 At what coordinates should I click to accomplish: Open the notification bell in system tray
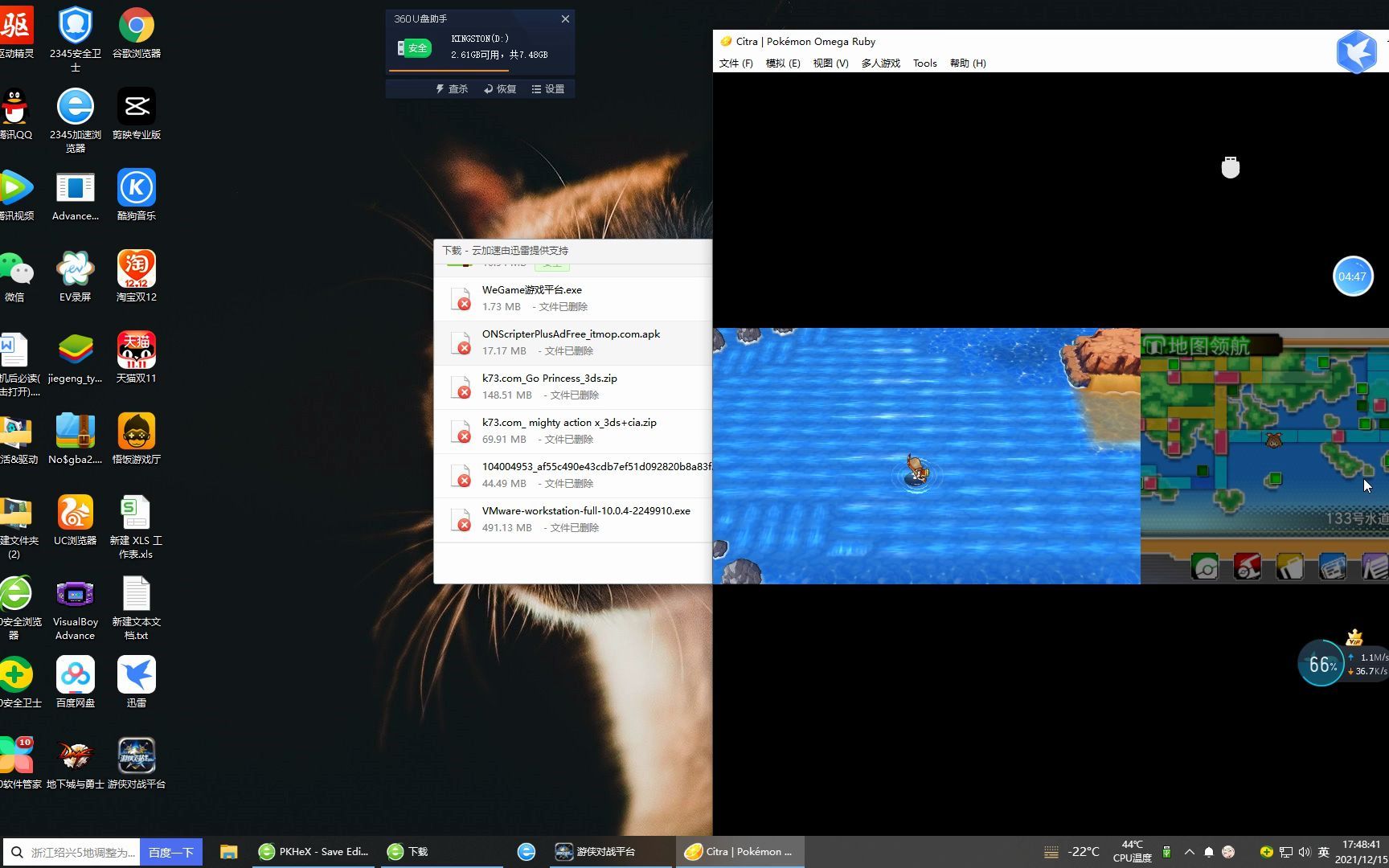pos(1208,852)
